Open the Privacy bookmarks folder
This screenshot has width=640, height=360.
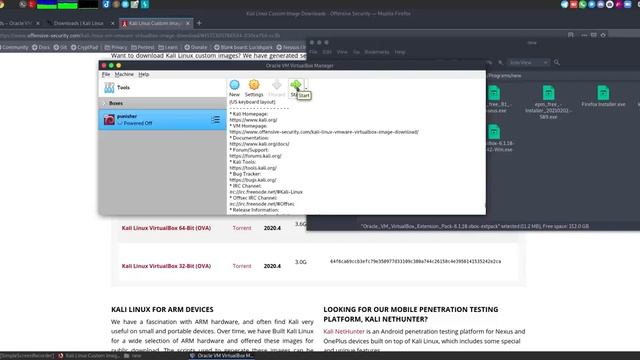tap(116, 47)
